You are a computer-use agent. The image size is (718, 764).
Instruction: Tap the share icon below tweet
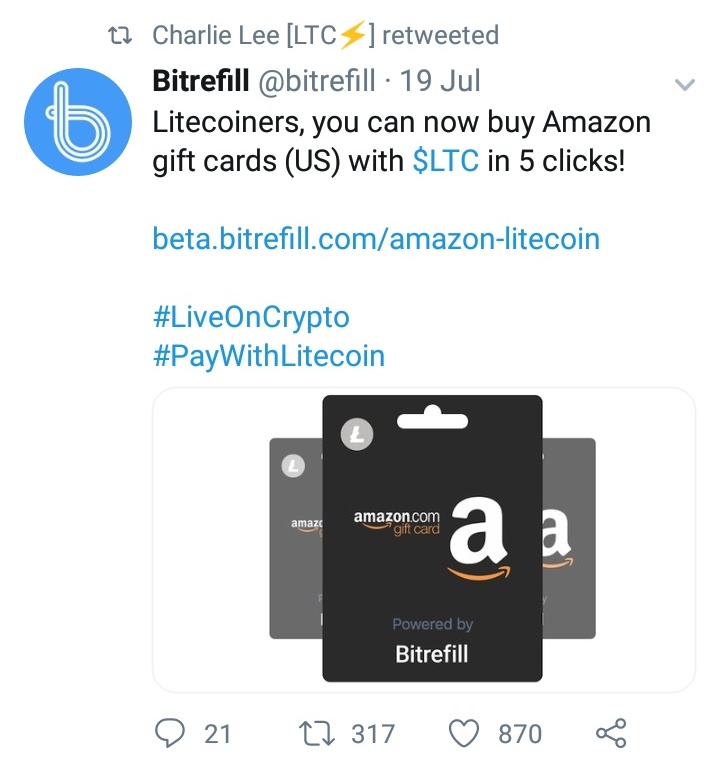(x=611, y=733)
